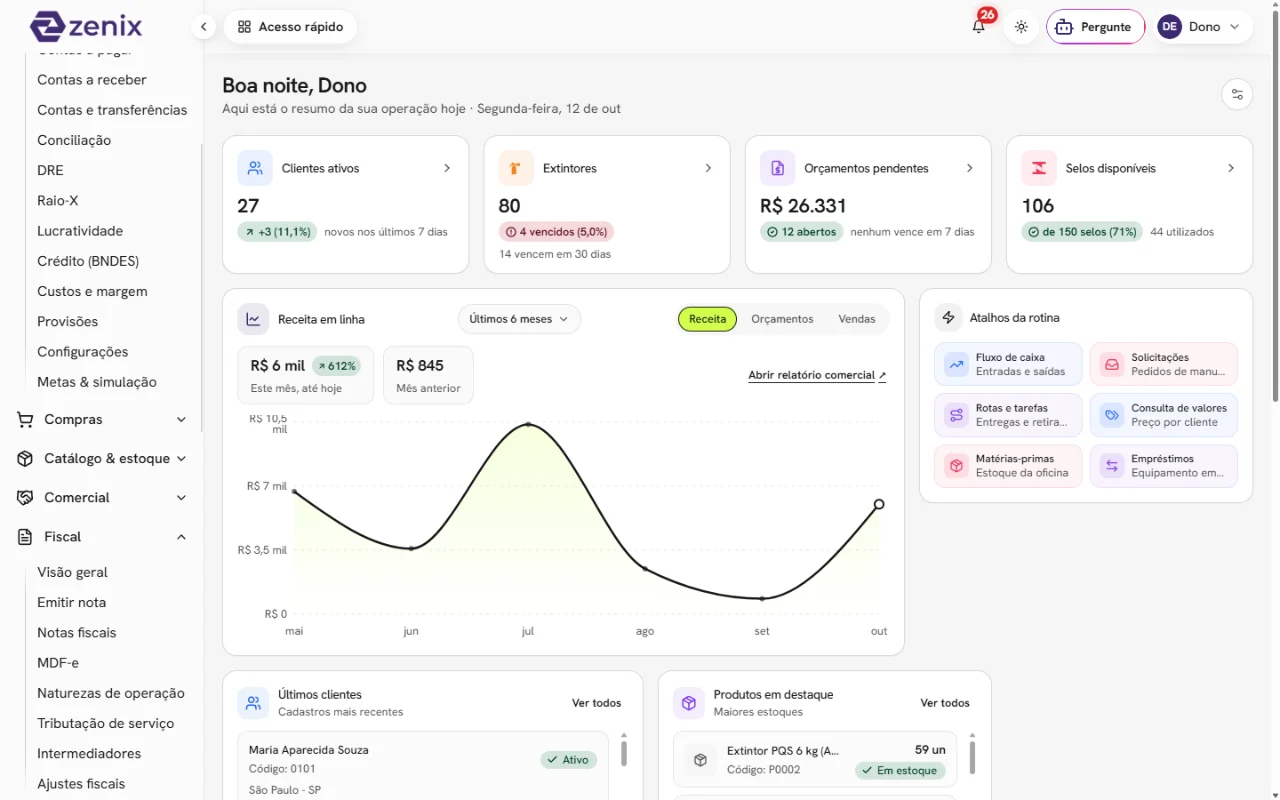Open the Clientes ativos card arrow

coord(447,168)
